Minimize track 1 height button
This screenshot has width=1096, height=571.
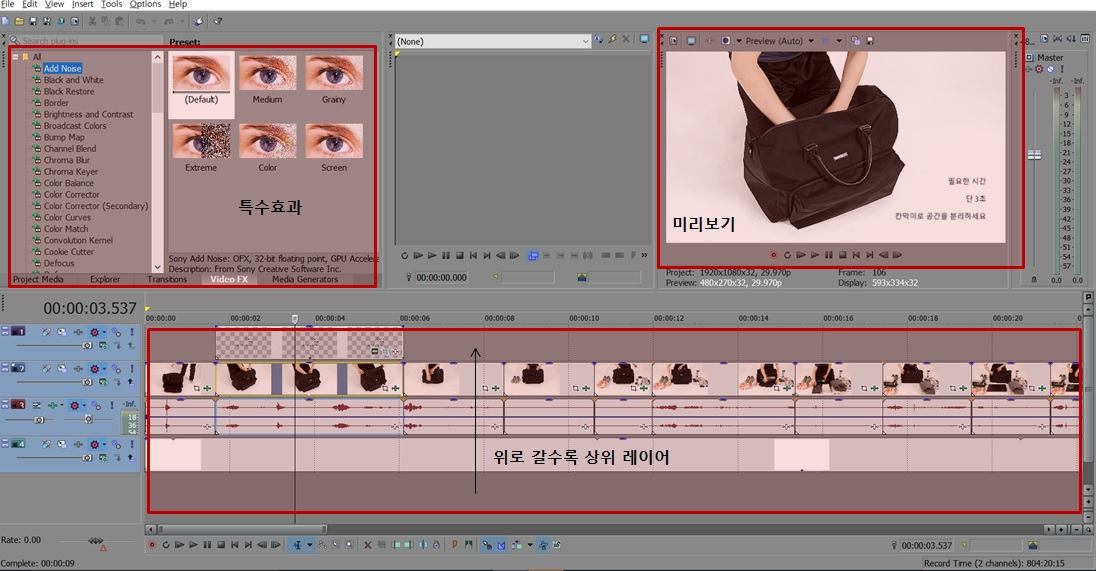[5, 328]
